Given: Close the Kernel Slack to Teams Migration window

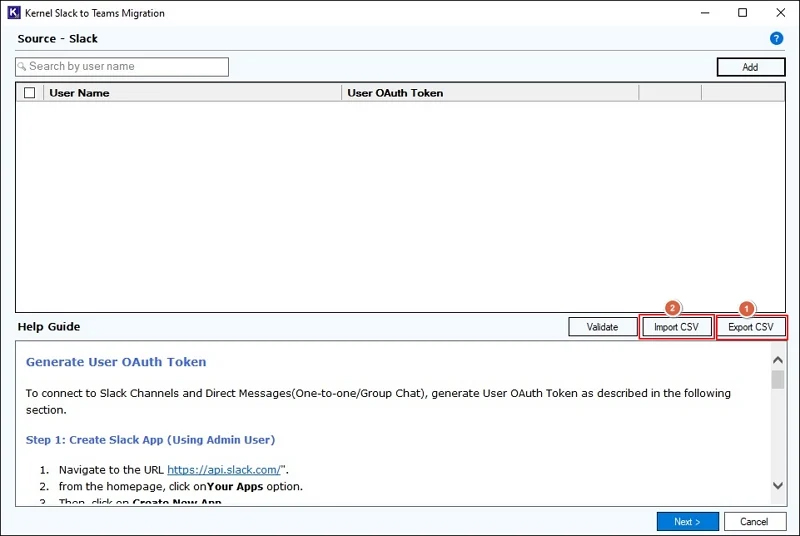Looking at the screenshot, I should (x=781, y=13).
